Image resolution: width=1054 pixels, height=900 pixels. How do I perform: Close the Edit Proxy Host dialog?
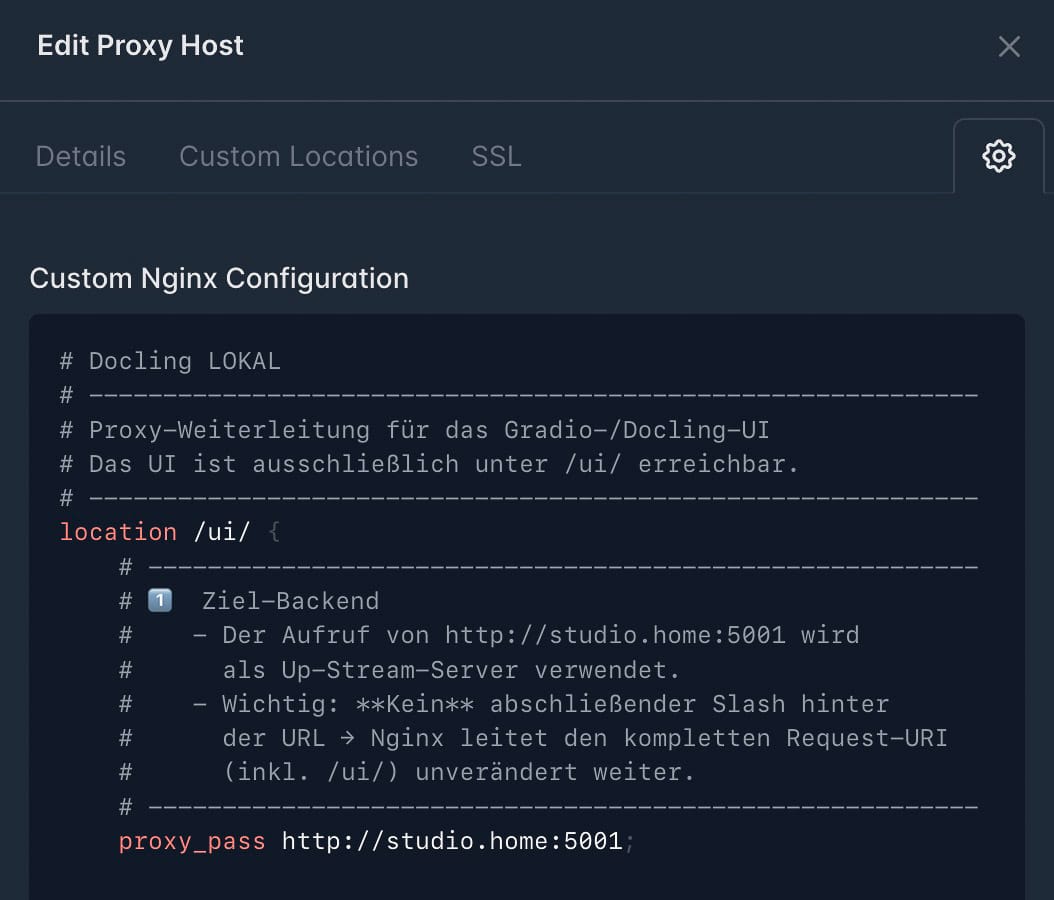click(1009, 47)
